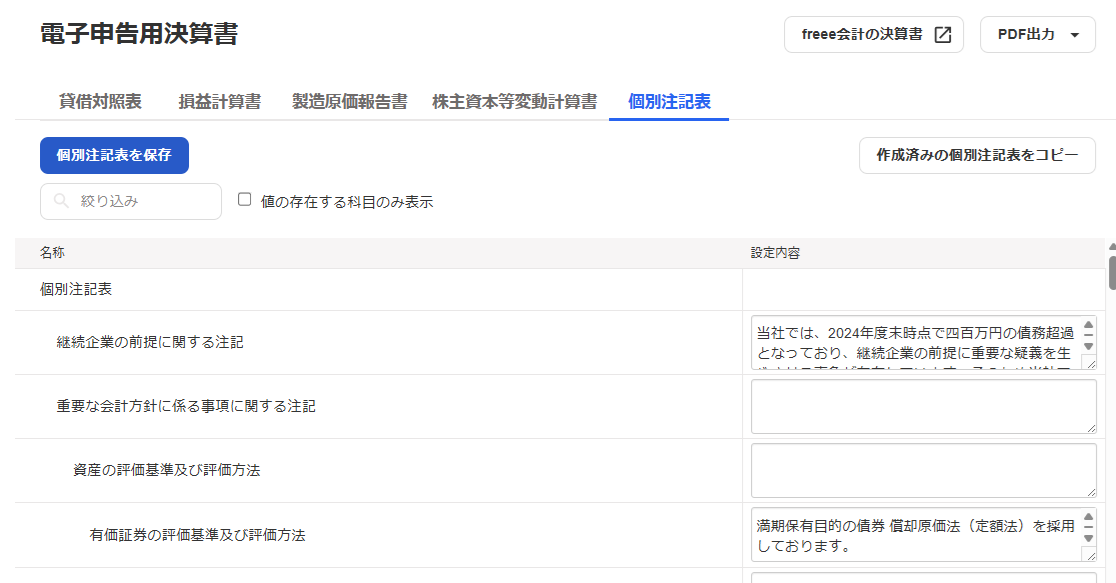Click the search magnifier icon in 絞り込み
1116x583 pixels.
click(x=61, y=201)
